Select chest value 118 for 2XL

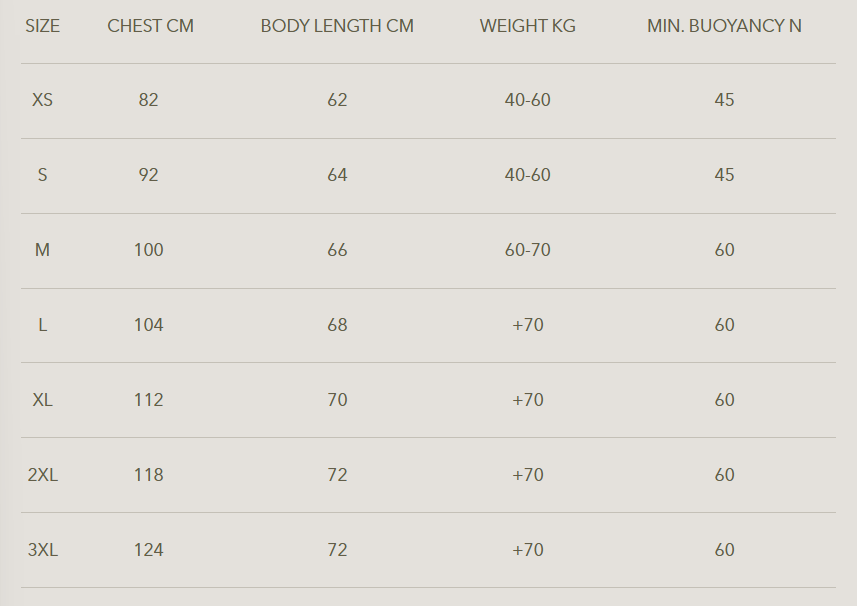[x=149, y=475]
